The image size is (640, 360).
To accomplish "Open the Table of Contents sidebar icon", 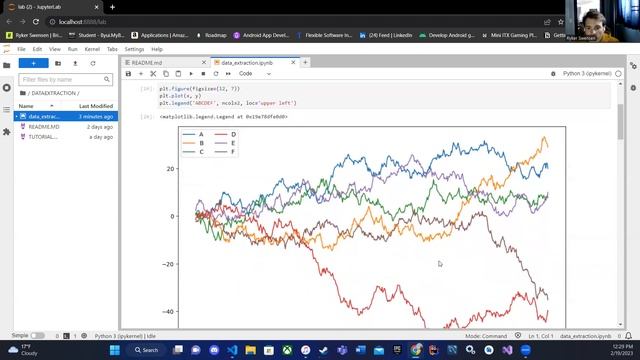I will pos(7,110).
